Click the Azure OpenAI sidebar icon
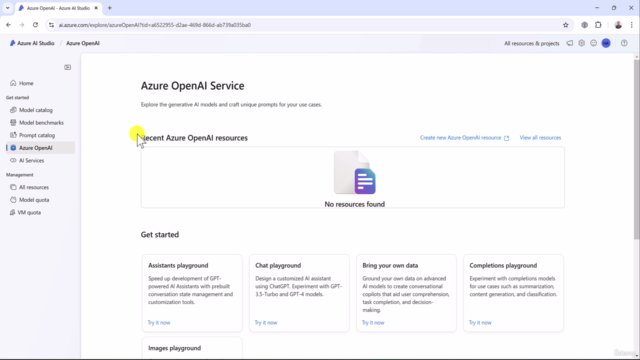This screenshot has height=360, width=640. pos(13,148)
